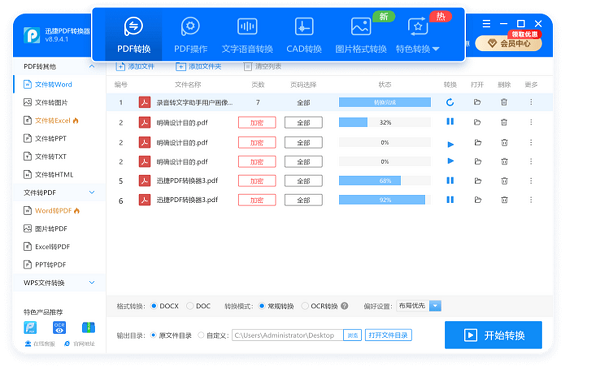The image size is (600, 369).
Task: Click the 打开文件目录 button
Action: pos(388,335)
